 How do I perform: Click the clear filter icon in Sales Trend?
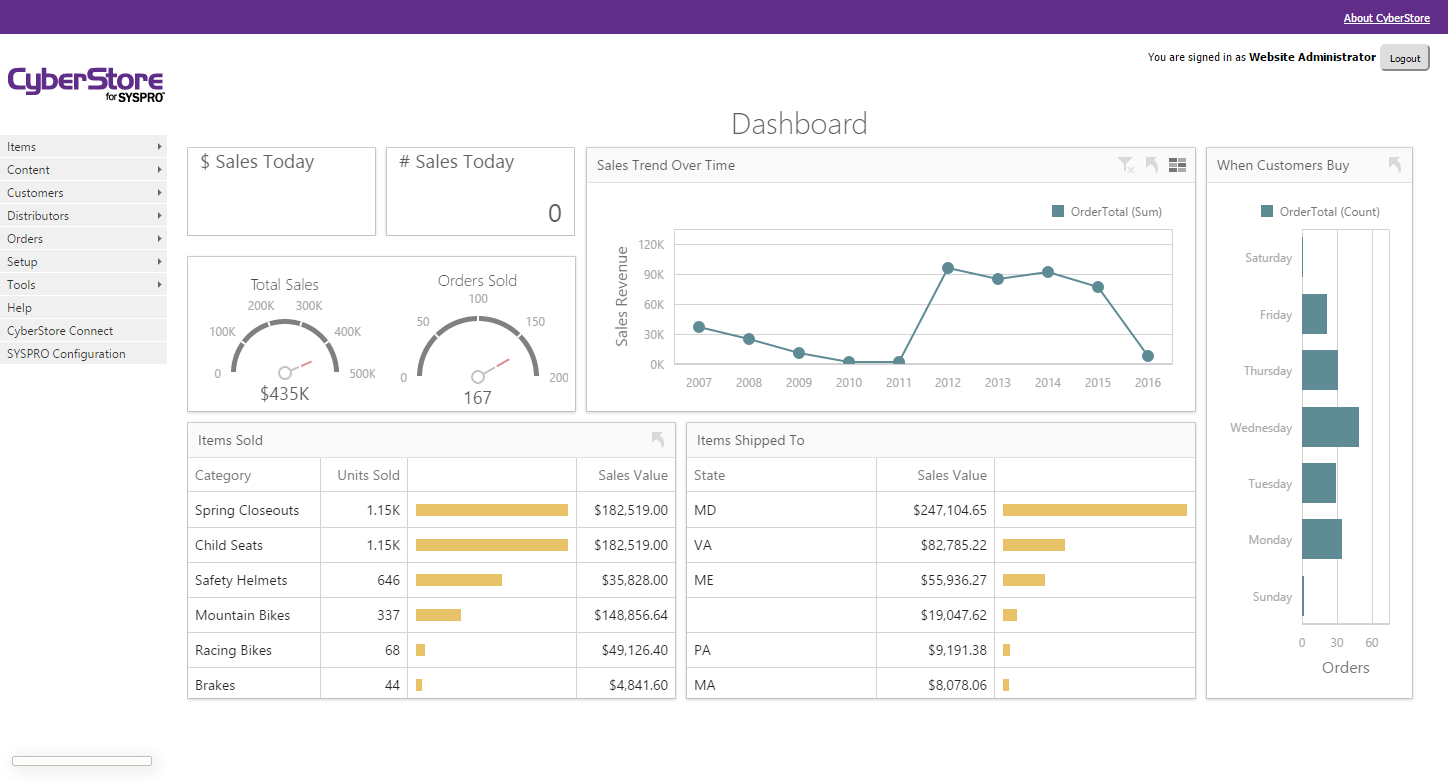(x=1126, y=165)
